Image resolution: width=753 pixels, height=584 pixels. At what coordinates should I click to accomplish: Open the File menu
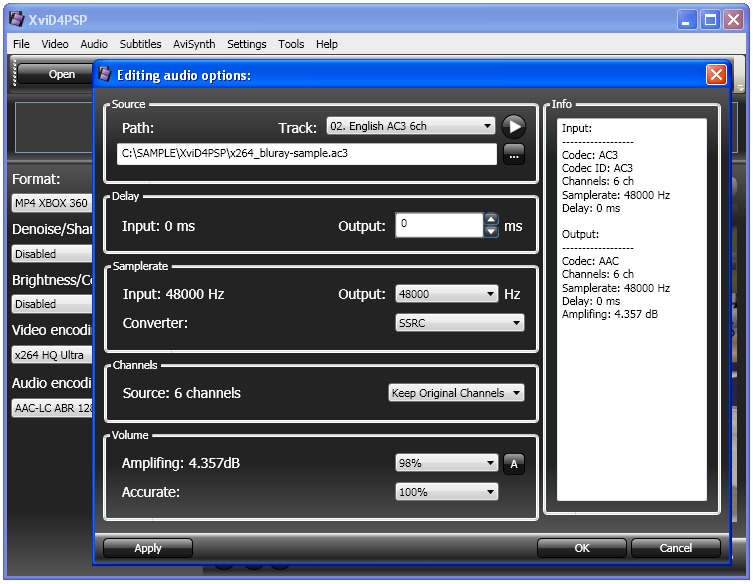[21, 44]
